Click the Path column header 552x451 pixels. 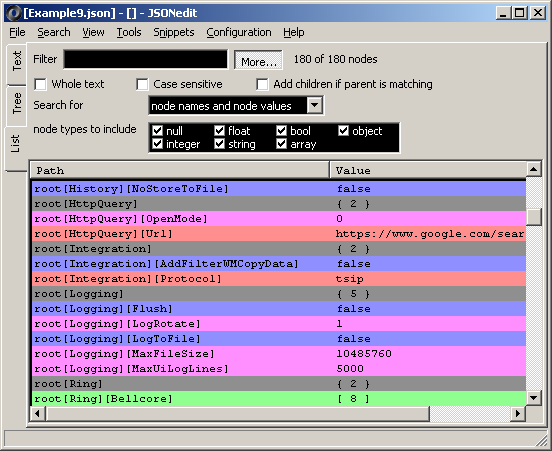click(180, 170)
